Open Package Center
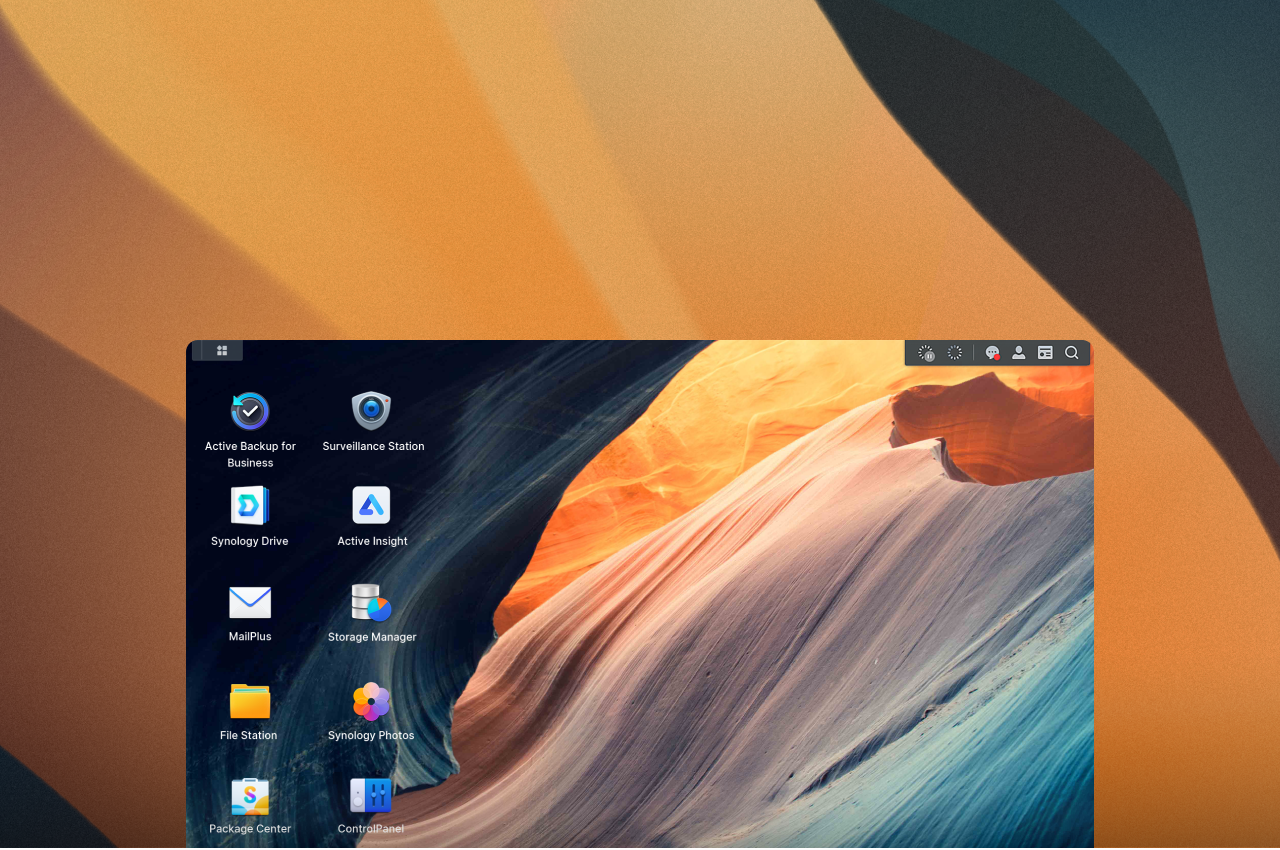Viewport: 1280px width, 850px height. point(250,796)
